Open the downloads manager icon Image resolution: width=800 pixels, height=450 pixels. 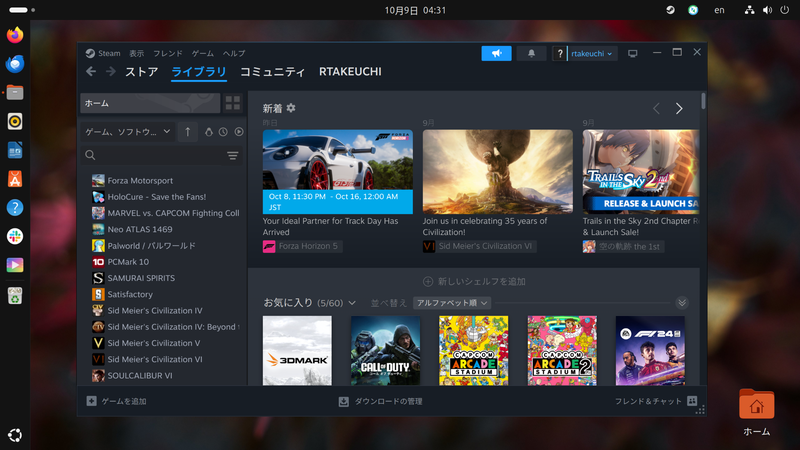coord(343,402)
